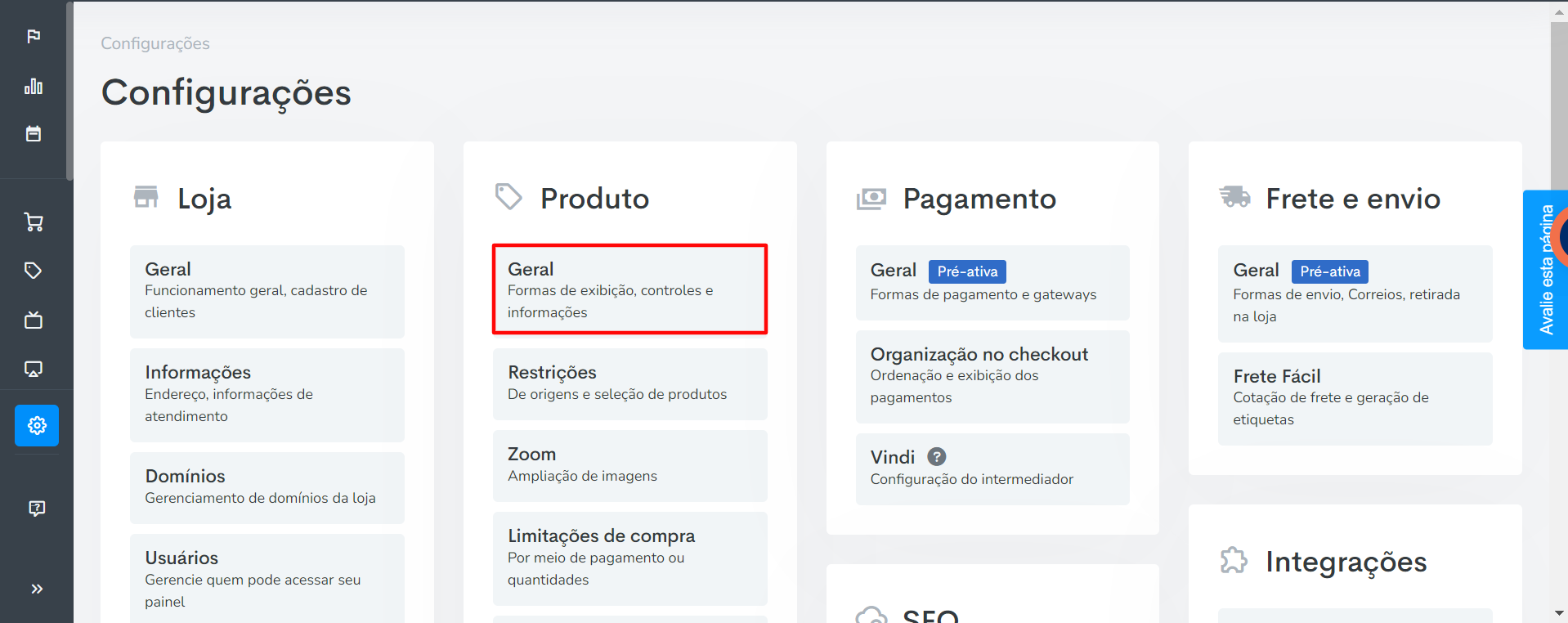Click the TV-shaped sidebar icon
The height and width of the screenshot is (623, 1568).
[34, 320]
